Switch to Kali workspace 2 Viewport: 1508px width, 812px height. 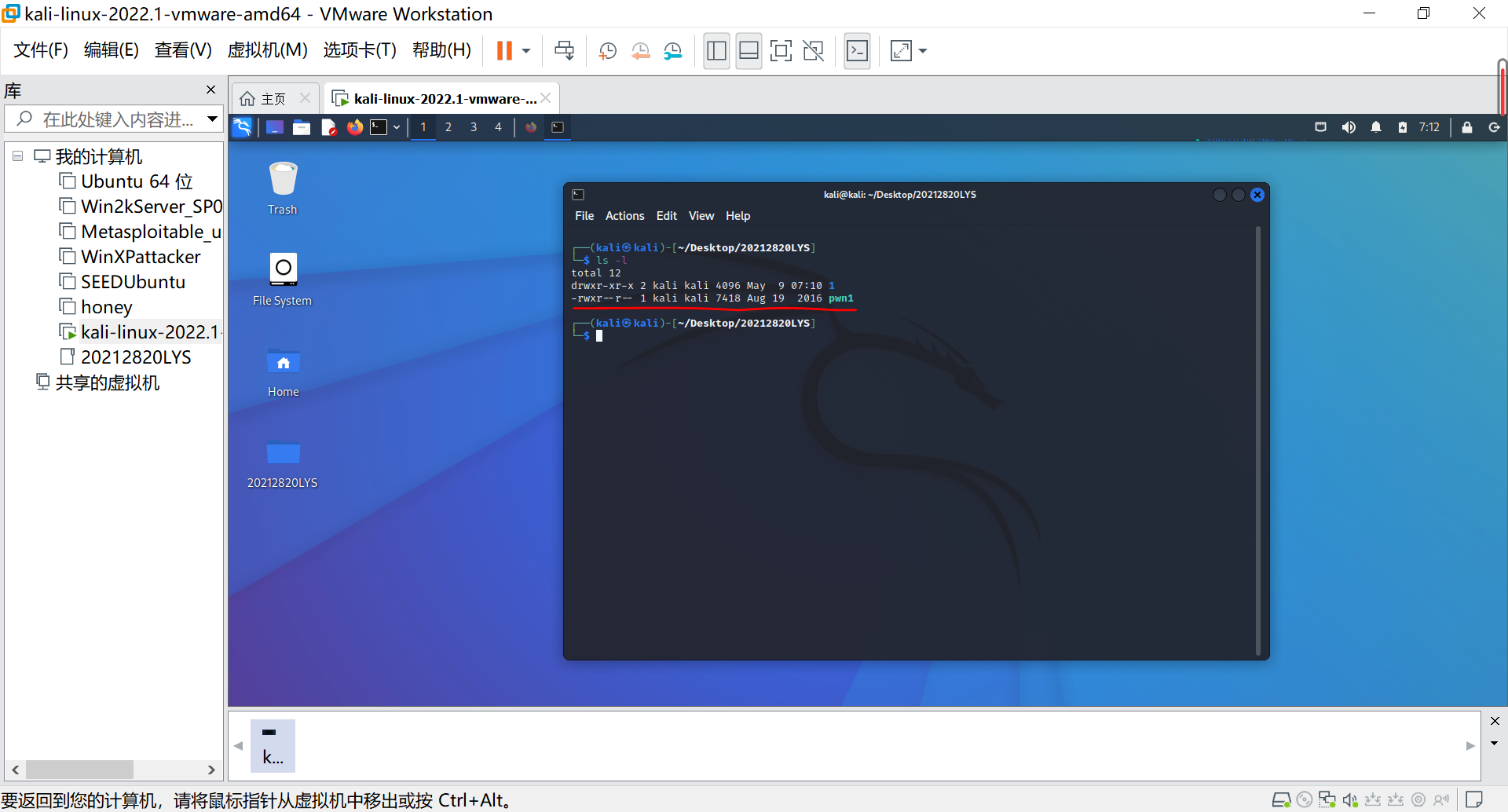coord(448,127)
